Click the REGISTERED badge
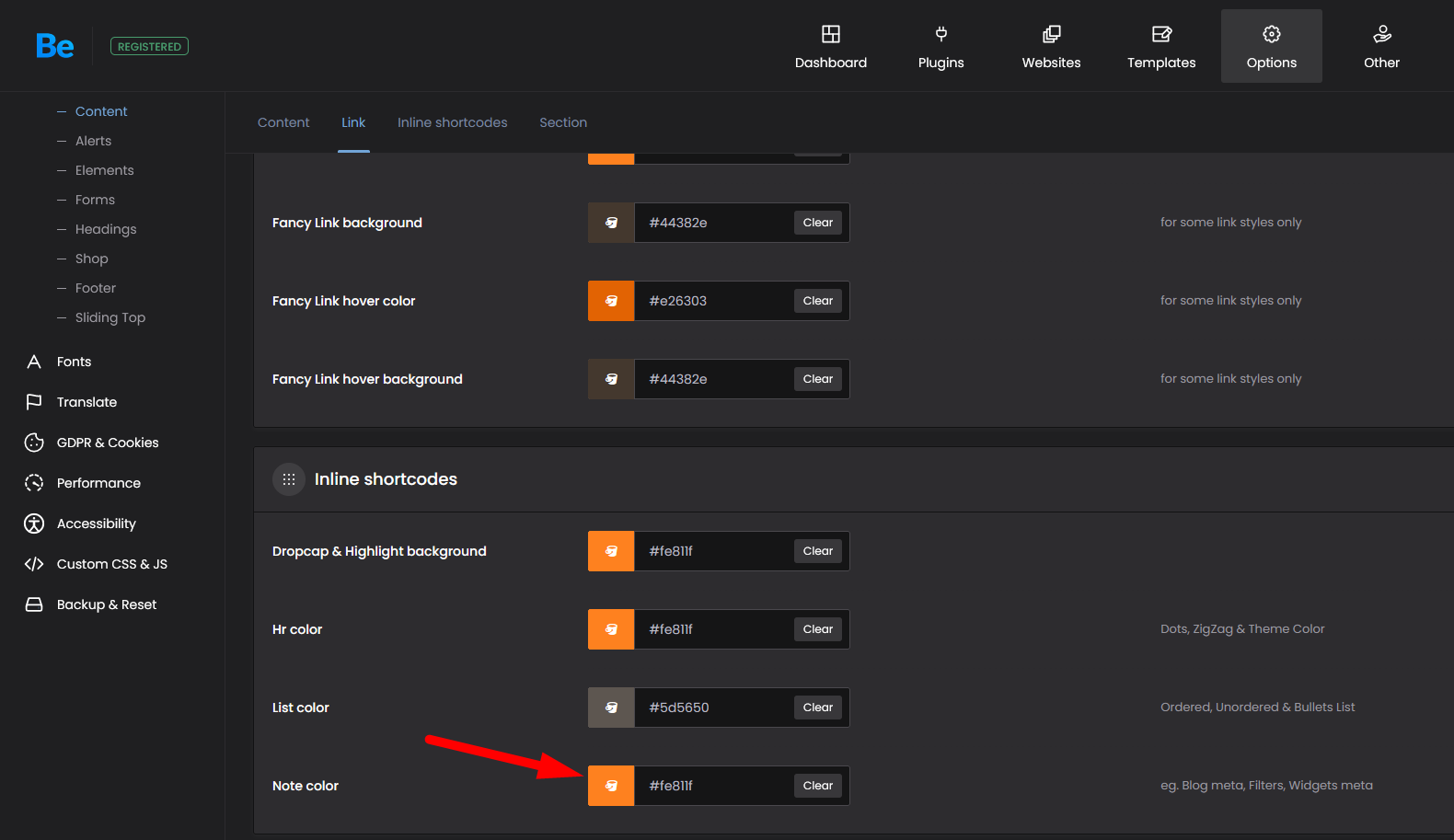This screenshot has height=840, width=1454. pos(149,46)
